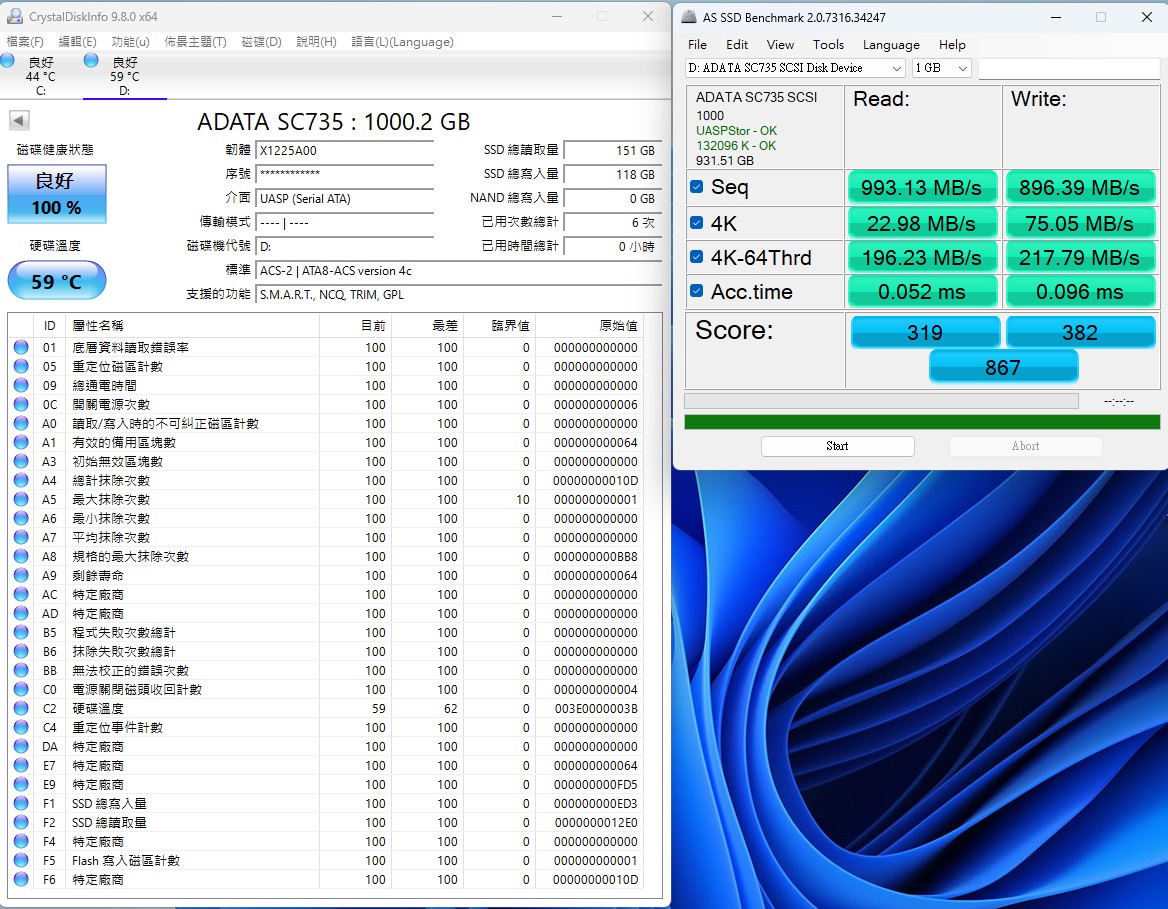1168x909 pixels.
Task: Open the Help menu in AS SSD Benchmark
Action: [x=952, y=45]
